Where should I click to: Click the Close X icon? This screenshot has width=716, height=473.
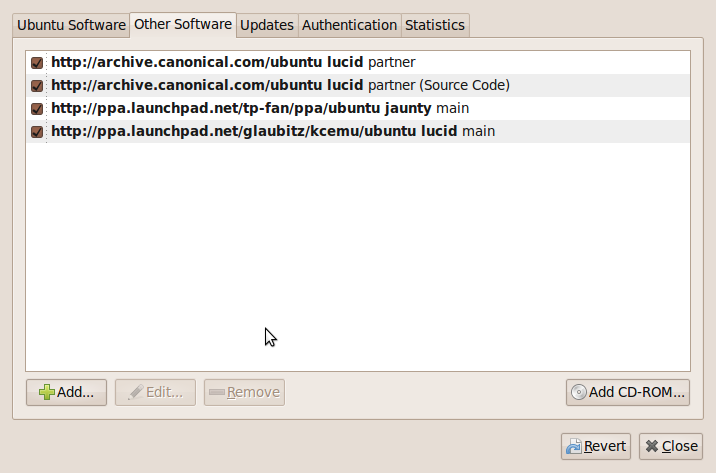tap(651, 446)
